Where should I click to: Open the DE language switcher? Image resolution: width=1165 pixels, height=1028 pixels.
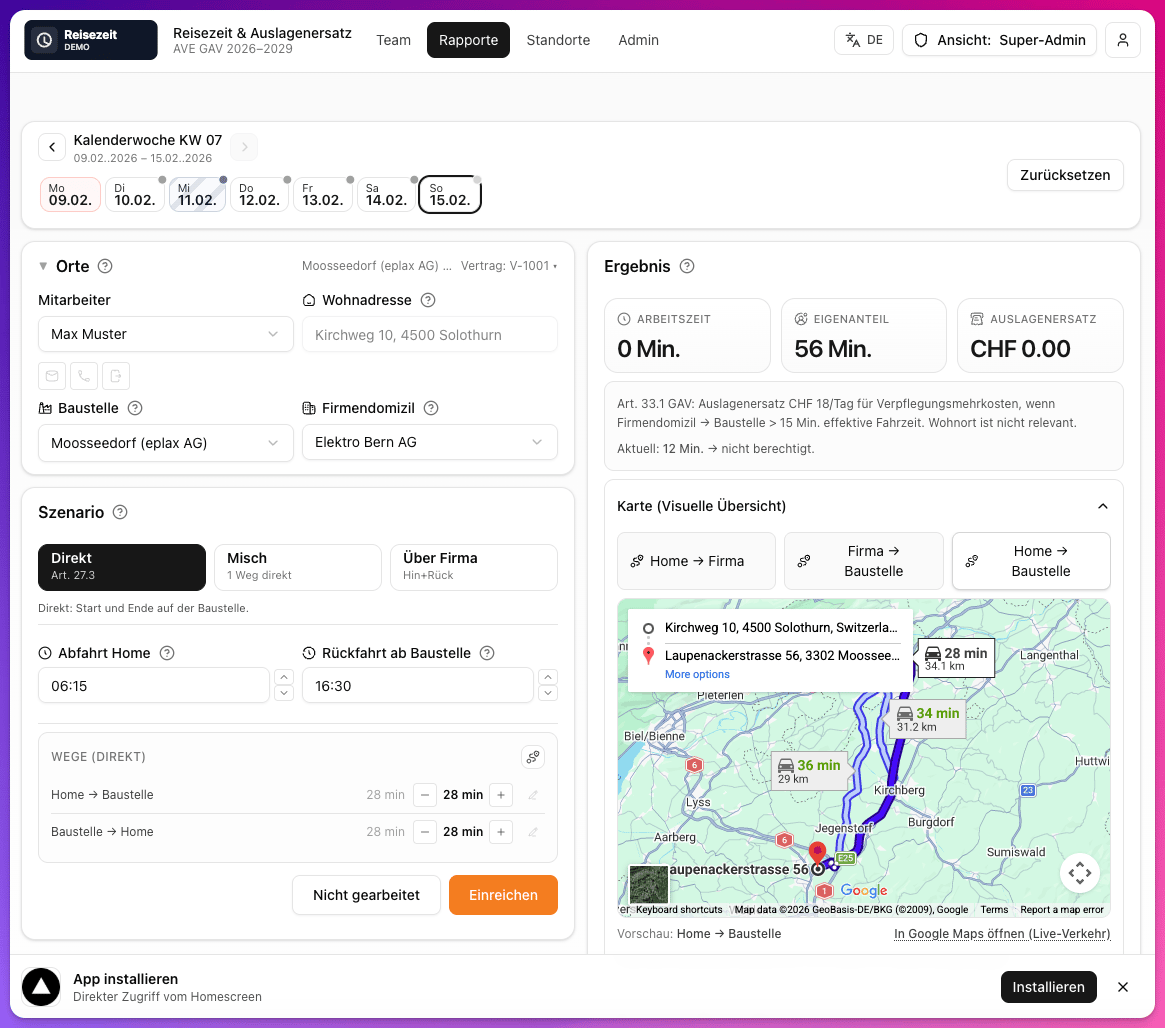(863, 40)
